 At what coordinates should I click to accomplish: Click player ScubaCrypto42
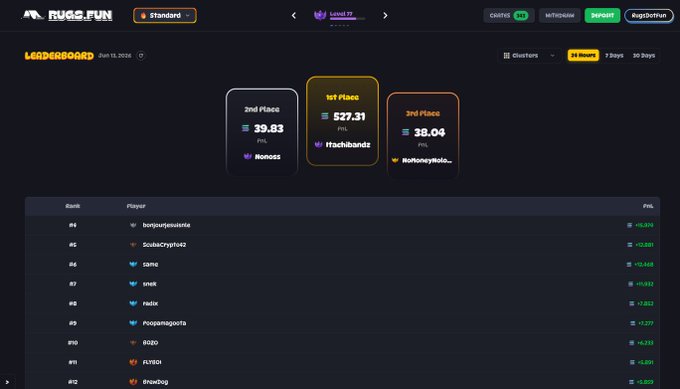coord(164,245)
